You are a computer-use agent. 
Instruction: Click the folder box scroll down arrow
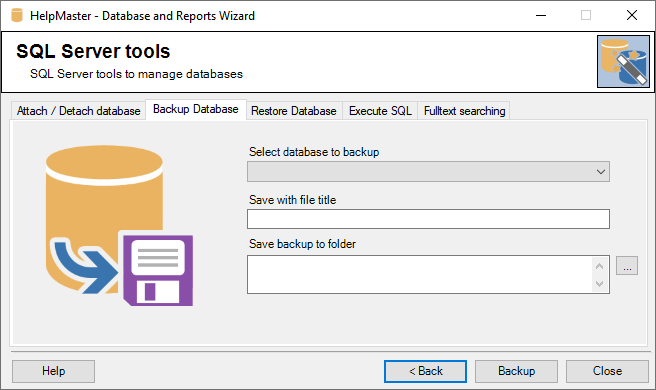click(x=600, y=284)
